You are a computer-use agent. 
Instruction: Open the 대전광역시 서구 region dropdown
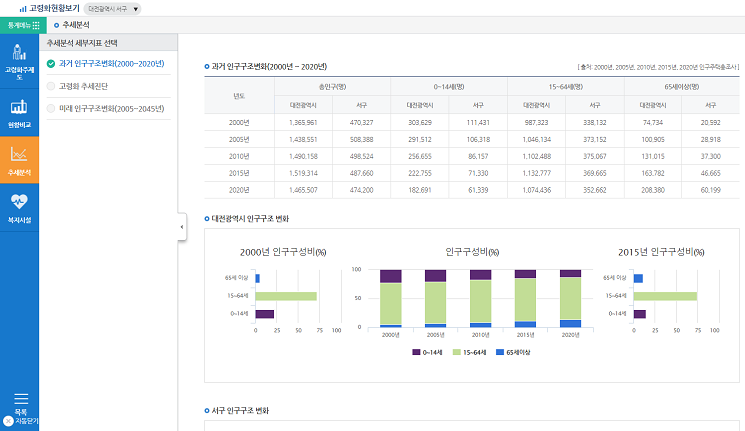(113, 8)
